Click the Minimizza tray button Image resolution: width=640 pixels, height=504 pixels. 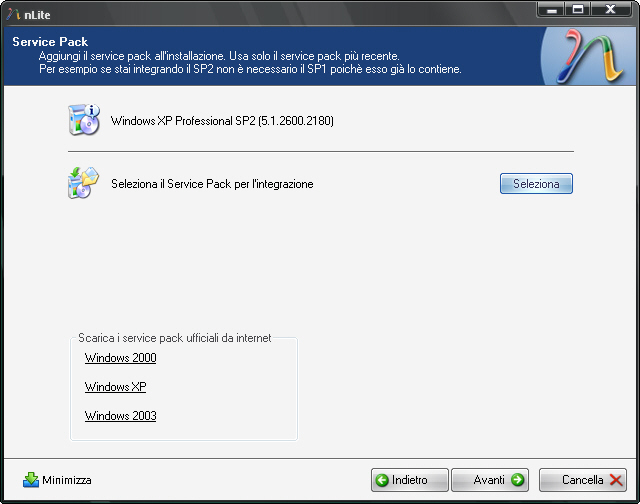(57, 480)
